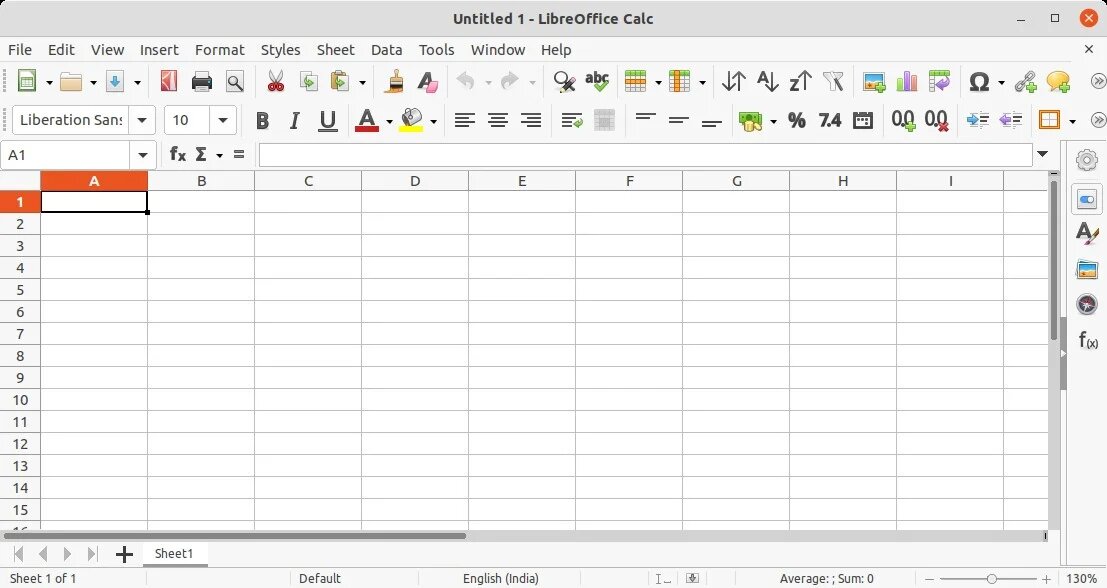Apply yellow background color swatch
The height and width of the screenshot is (588, 1107).
[411, 121]
